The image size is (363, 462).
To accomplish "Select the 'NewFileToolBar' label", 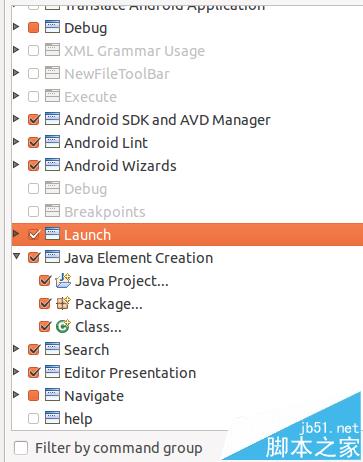I will click(117, 74).
